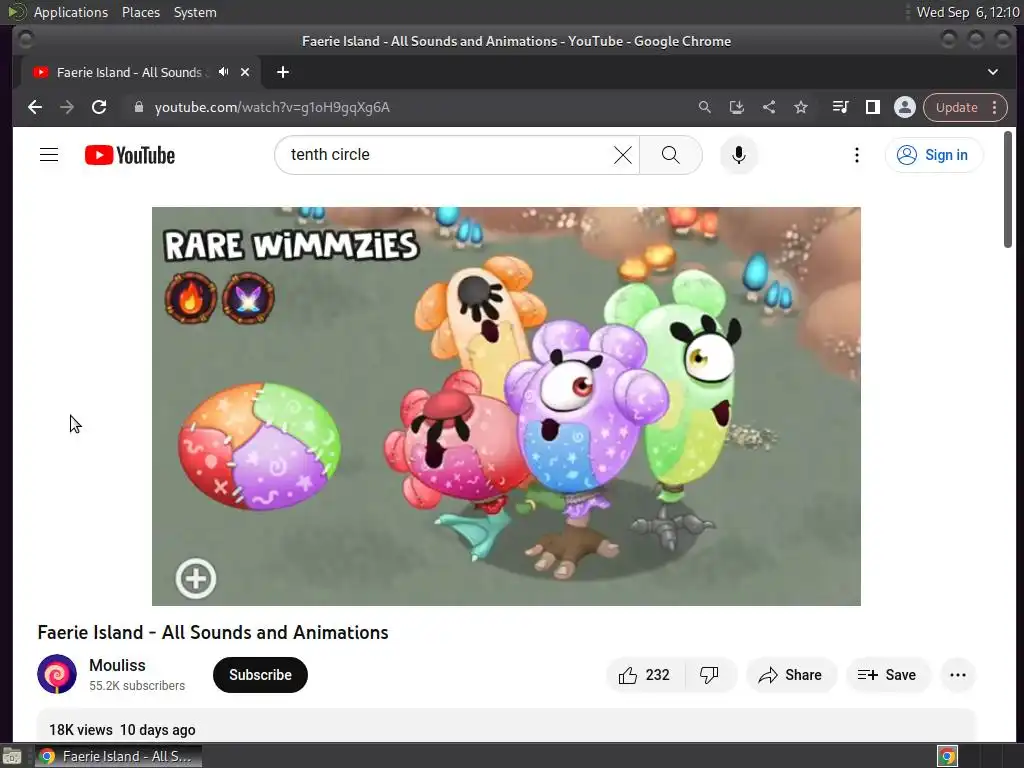
Task: Share the Faerie Island video
Action: point(790,675)
